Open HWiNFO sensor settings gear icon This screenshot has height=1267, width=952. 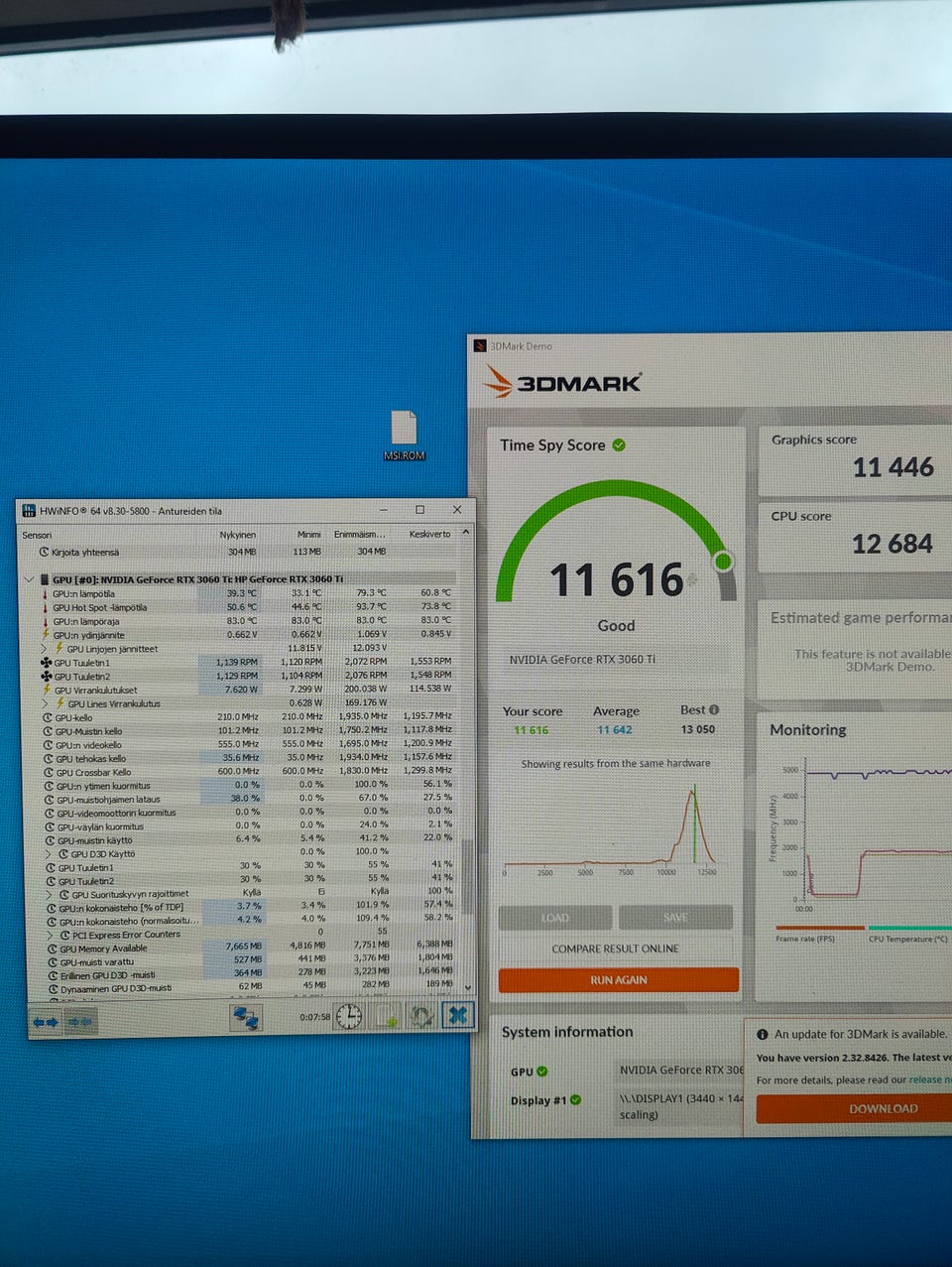[421, 1016]
